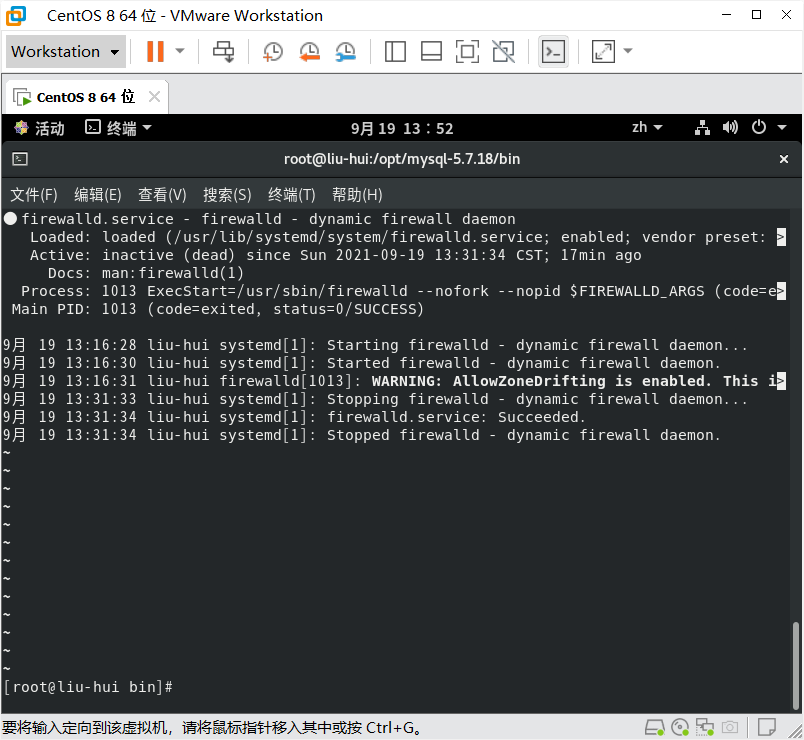The image size is (804, 740).
Task: Open the 文件(F) menu
Action: pyautogui.click(x=34, y=195)
